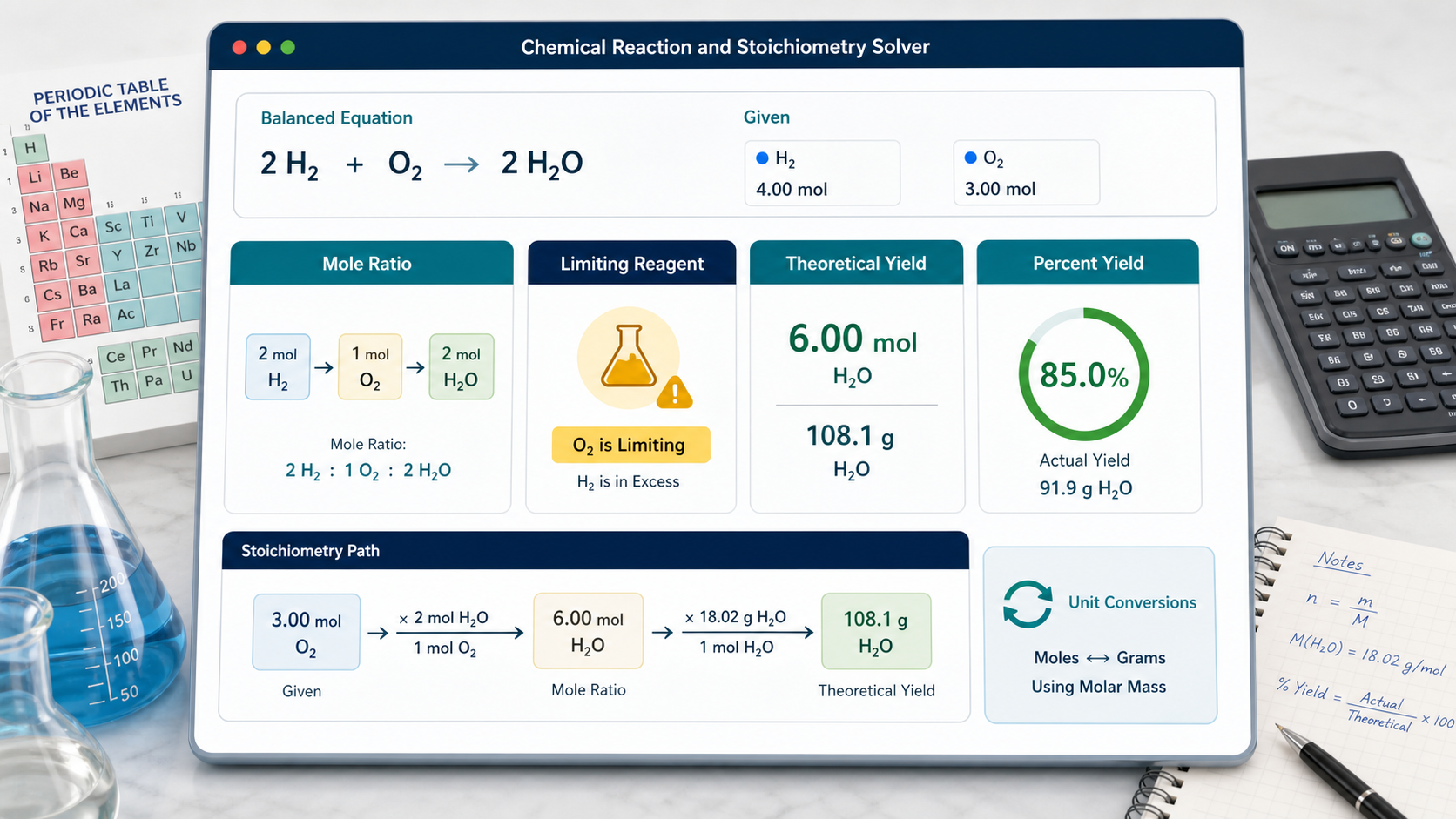Click the 'O₂ is Limiting' yellow badge
This screenshot has width=1456, height=819.
631,445
